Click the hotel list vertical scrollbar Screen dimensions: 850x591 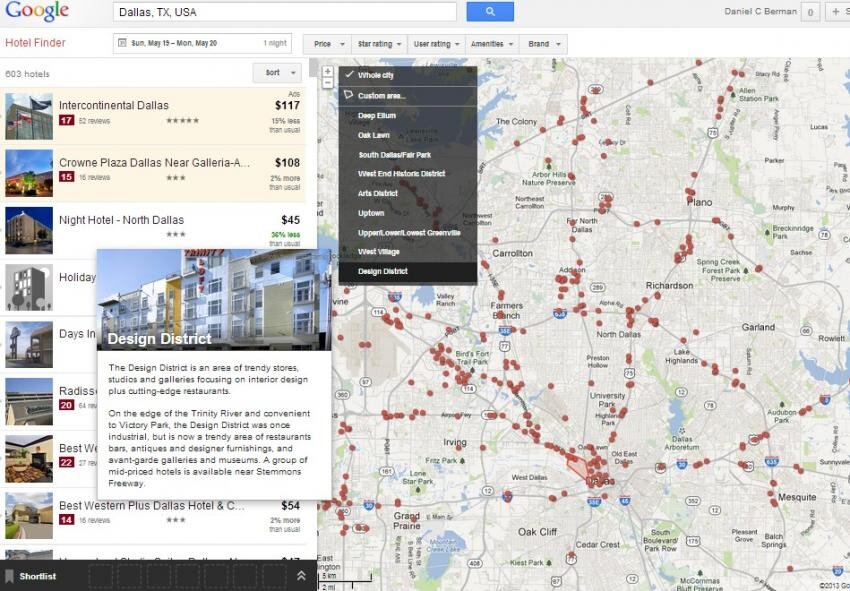pos(313,67)
